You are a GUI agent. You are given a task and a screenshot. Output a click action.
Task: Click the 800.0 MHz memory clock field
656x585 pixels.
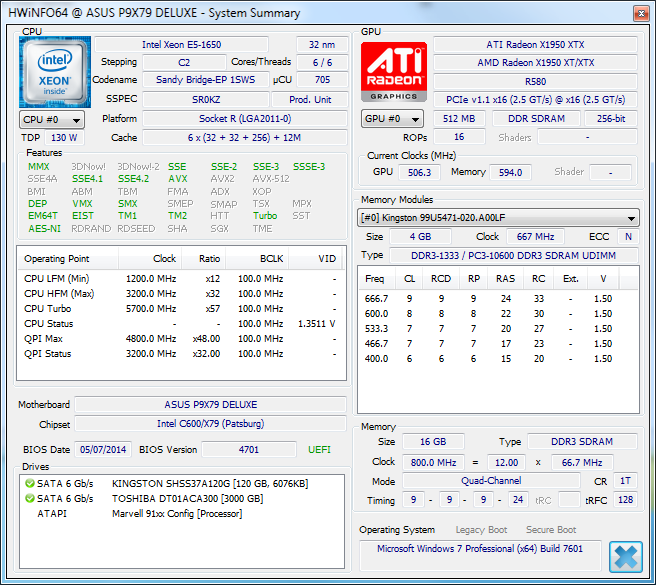433,463
